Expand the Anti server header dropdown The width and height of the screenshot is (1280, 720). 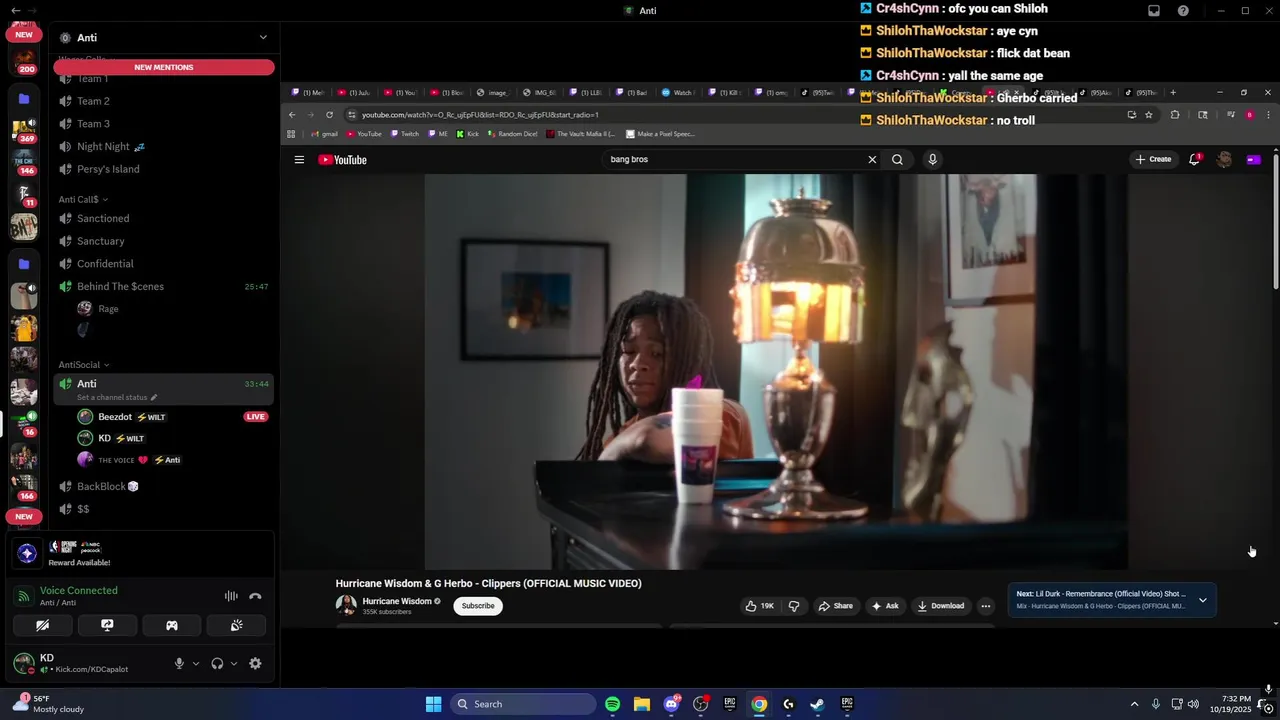tap(263, 37)
